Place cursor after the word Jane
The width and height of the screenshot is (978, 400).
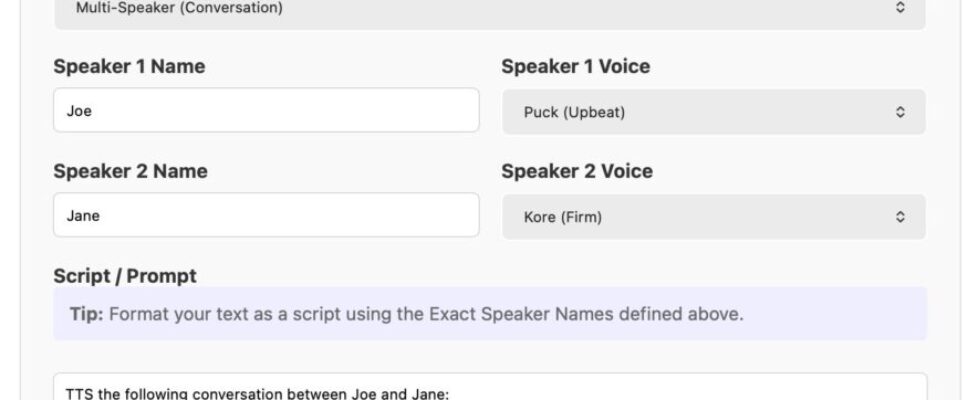pyautogui.click(x=101, y=216)
